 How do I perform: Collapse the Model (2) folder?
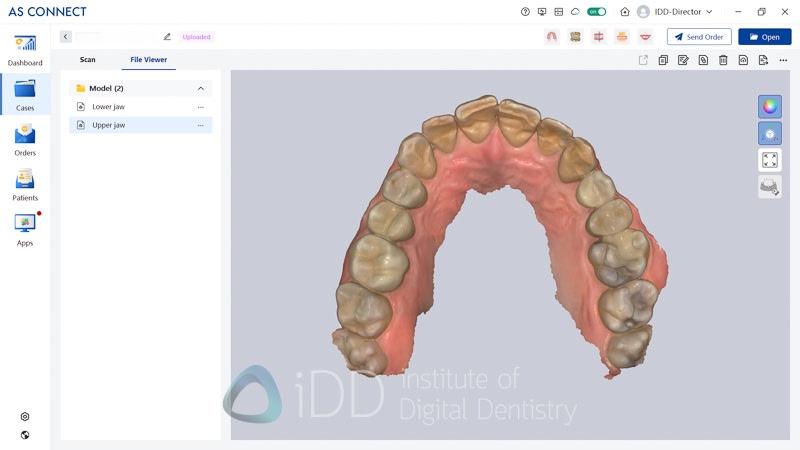[200, 88]
